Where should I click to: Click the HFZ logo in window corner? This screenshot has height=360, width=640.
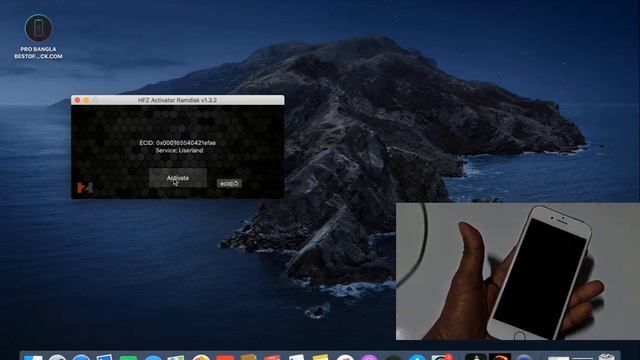coord(84,188)
